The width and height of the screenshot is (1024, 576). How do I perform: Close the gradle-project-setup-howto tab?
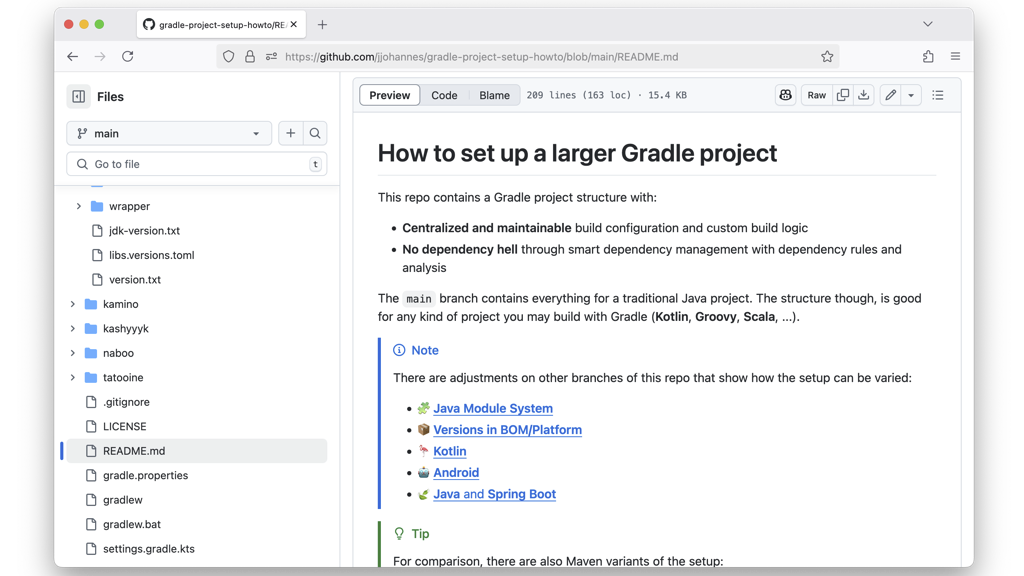tap(294, 24)
